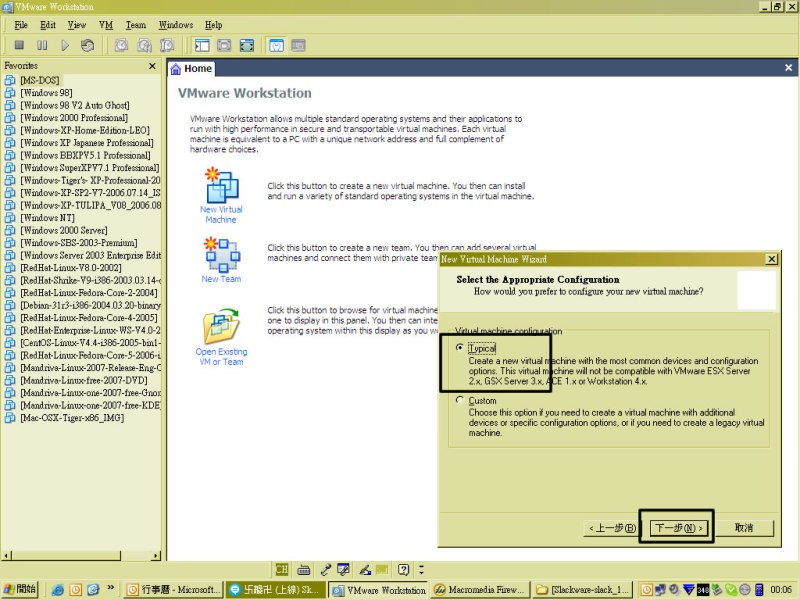The image size is (800, 600).
Task: Click the green checkmark system tray icon
Action: pos(731,589)
